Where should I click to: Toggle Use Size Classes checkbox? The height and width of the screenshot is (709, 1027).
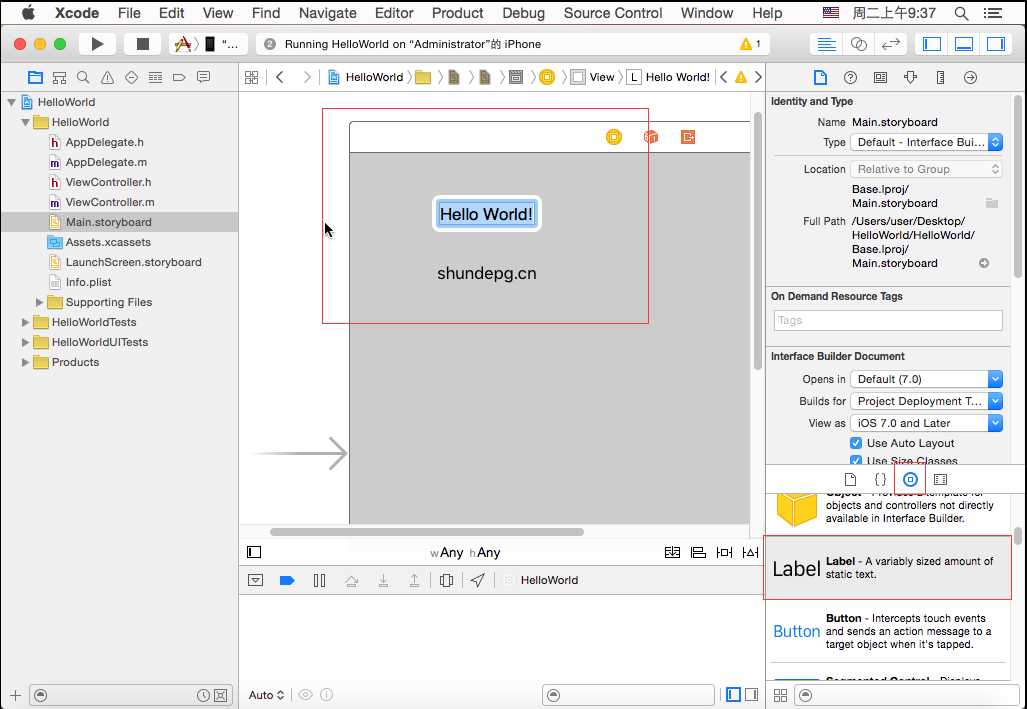tap(855, 461)
